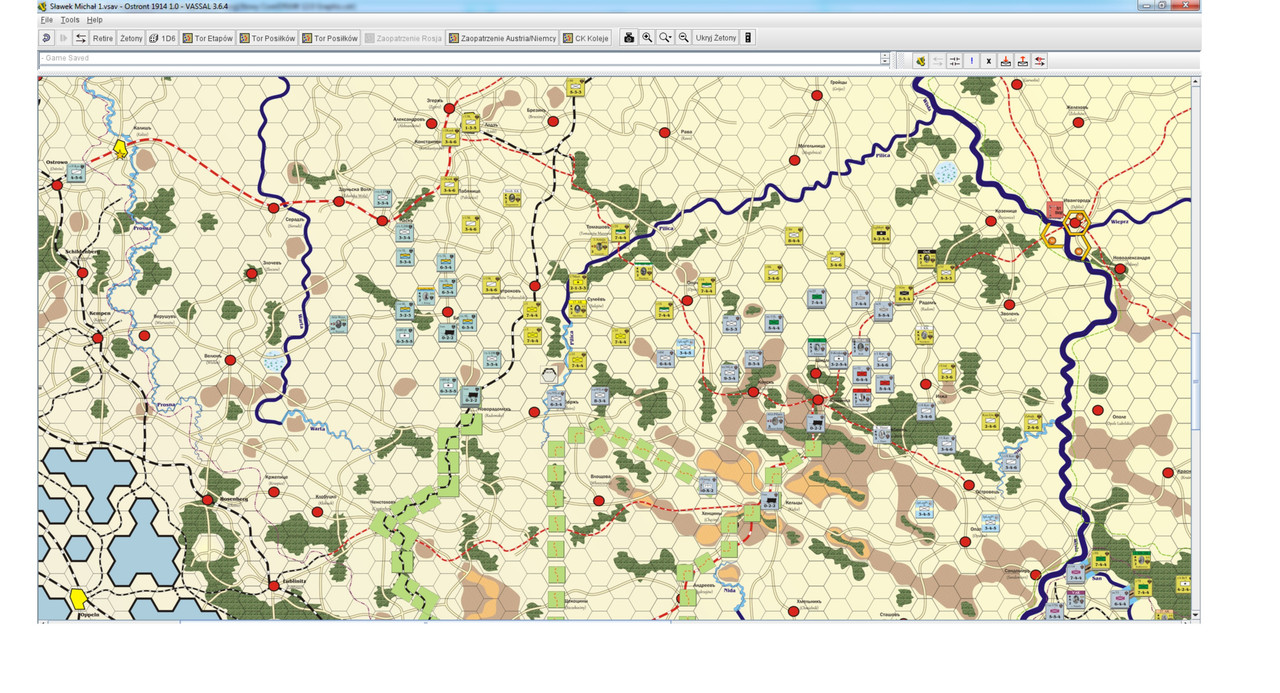Click the chat panel up stepper arrow
The height and width of the screenshot is (693, 1280).
(885, 56)
